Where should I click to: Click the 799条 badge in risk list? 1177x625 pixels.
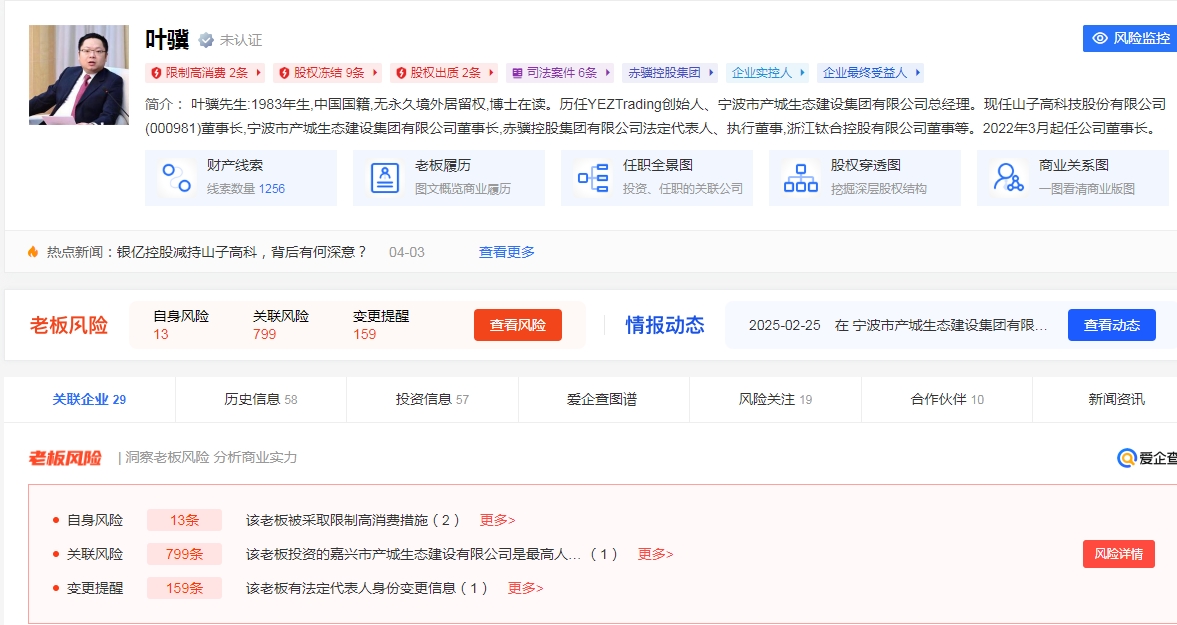(x=185, y=554)
